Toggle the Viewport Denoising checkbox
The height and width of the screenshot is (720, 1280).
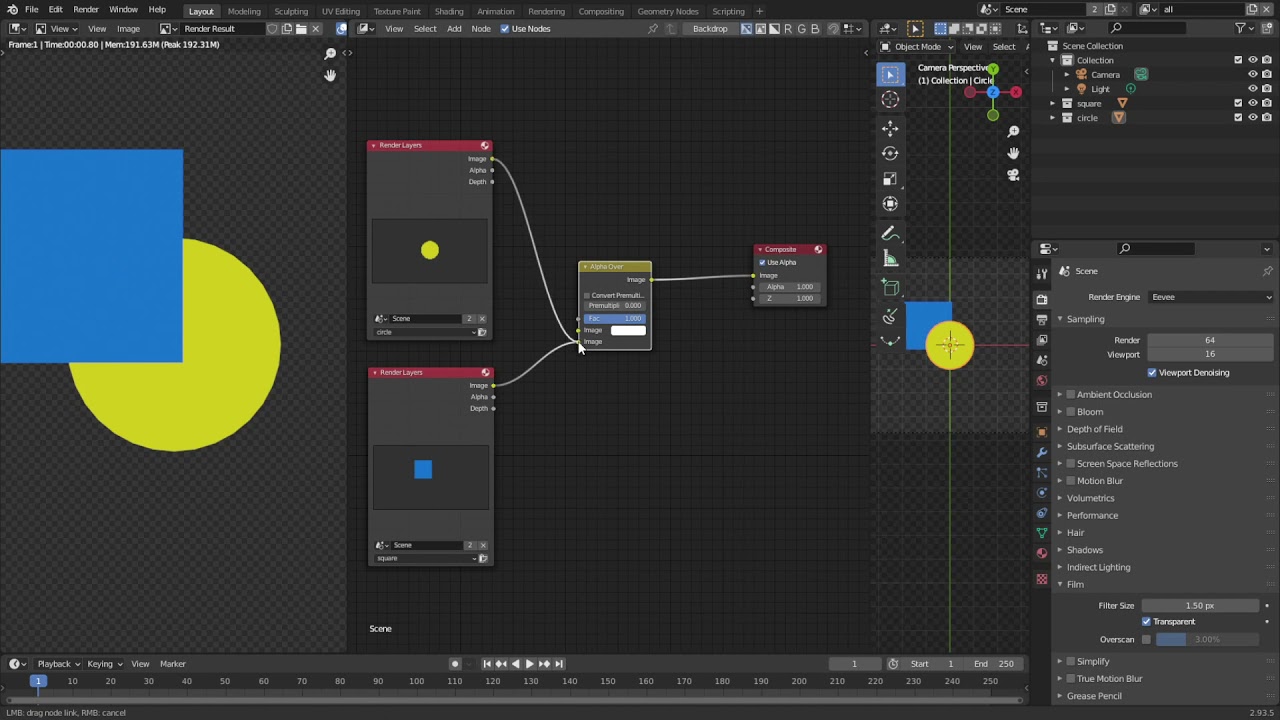[1153, 372]
